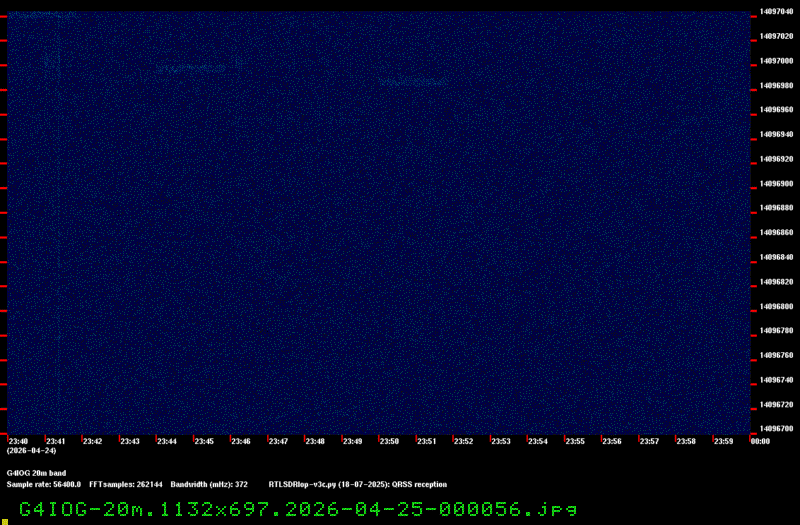
Task: Click the "G4IOG 20m band" title text
Action: 36,473
